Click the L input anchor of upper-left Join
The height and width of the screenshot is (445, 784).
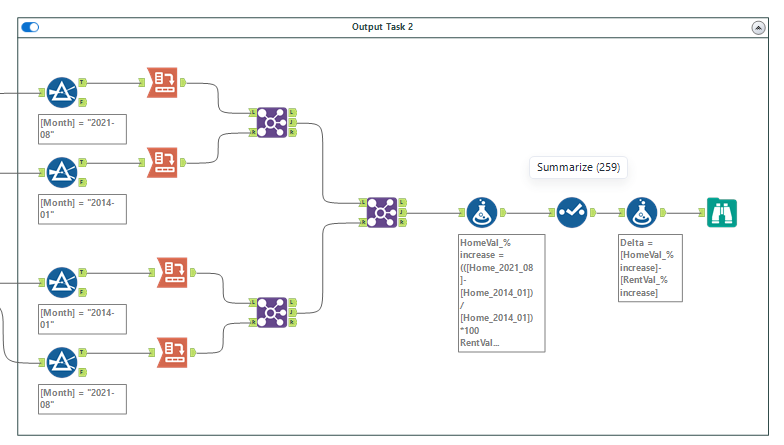252,112
